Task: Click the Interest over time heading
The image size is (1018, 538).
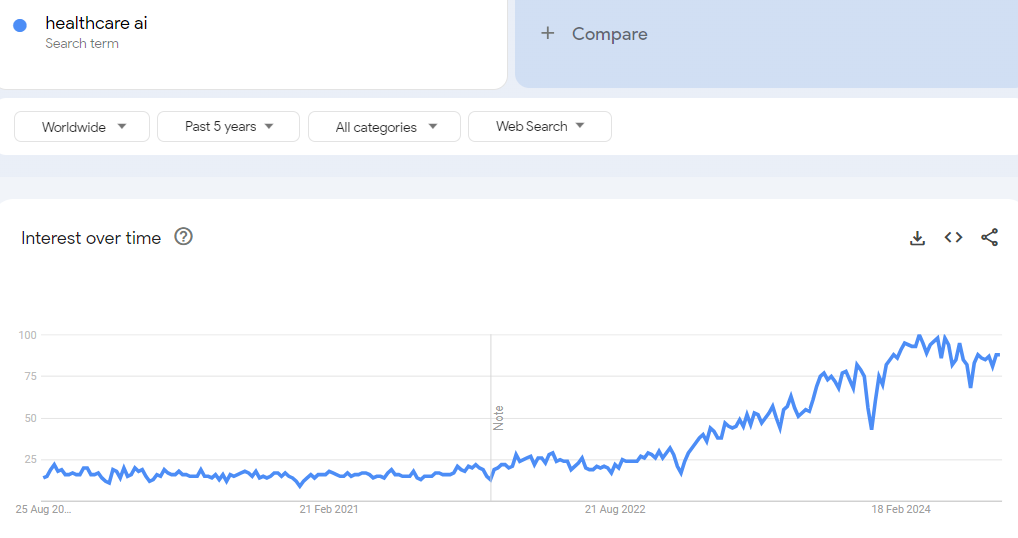Action: [91, 238]
